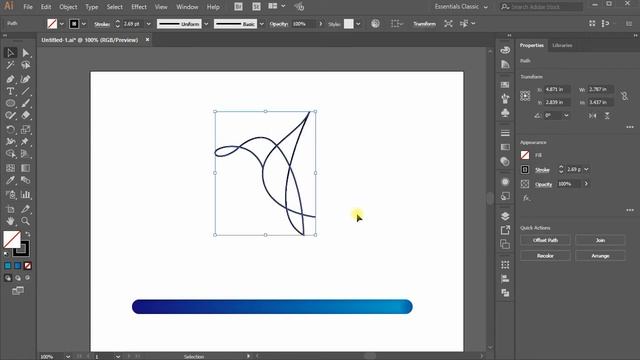Select the Pen tool
The width and height of the screenshot is (640, 360).
[x=11, y=79]
